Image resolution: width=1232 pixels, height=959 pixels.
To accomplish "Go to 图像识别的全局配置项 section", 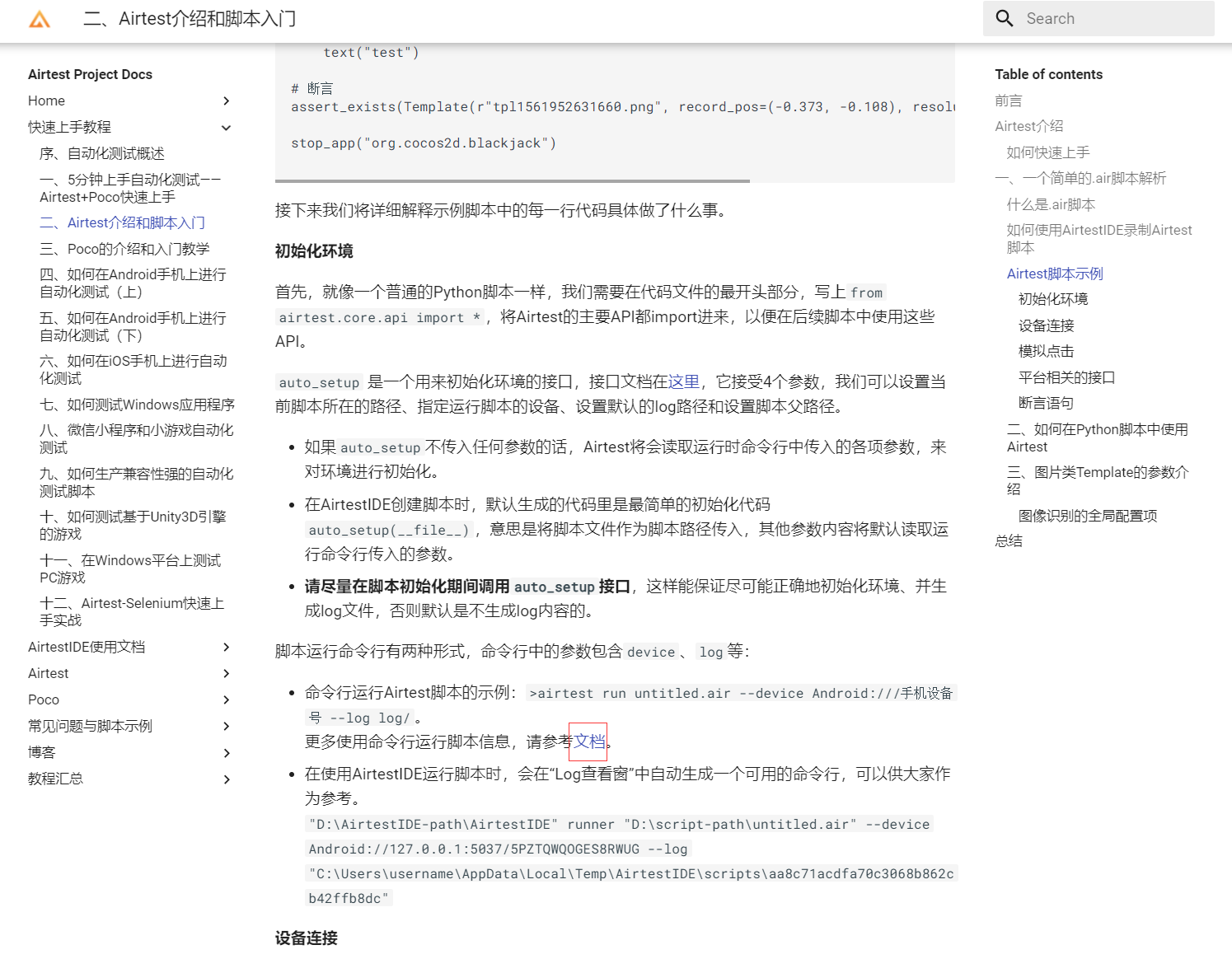I will tap(1088, 516).
